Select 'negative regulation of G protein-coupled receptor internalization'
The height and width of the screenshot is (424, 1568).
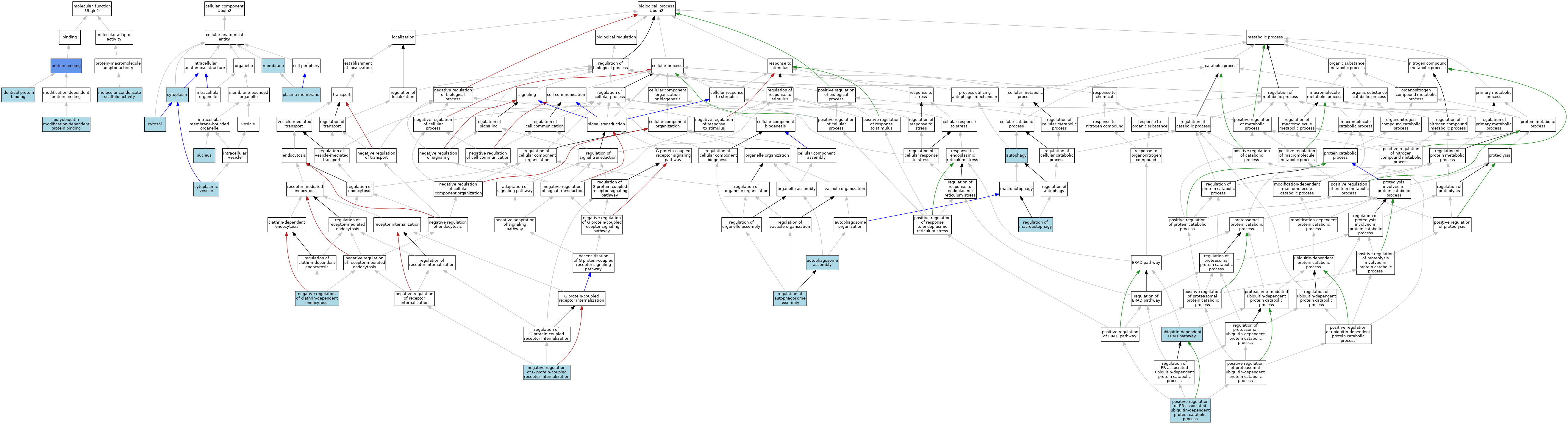[x=547, y=372]
